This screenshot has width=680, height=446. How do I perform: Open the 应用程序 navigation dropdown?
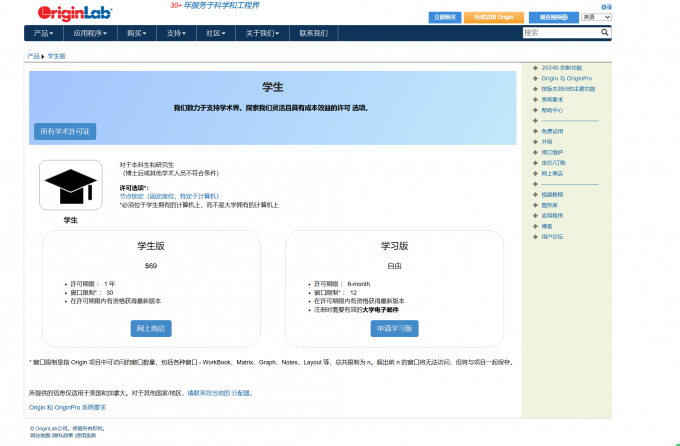point(90,33)
